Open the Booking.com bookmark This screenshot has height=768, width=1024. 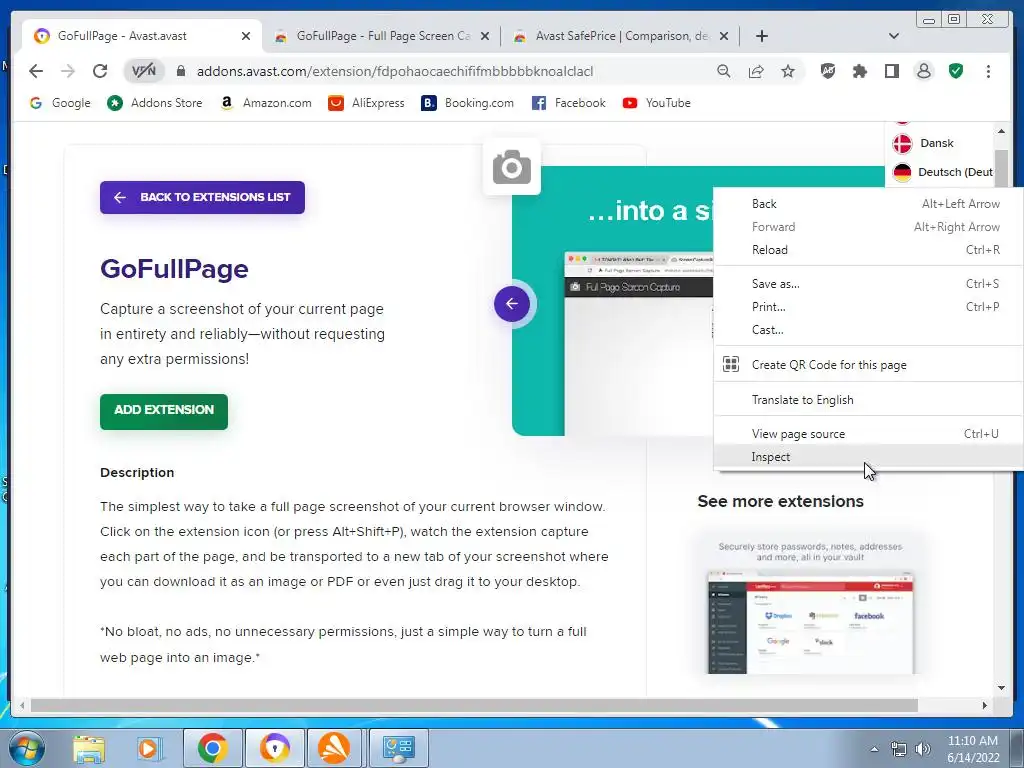tap(468, 103)
